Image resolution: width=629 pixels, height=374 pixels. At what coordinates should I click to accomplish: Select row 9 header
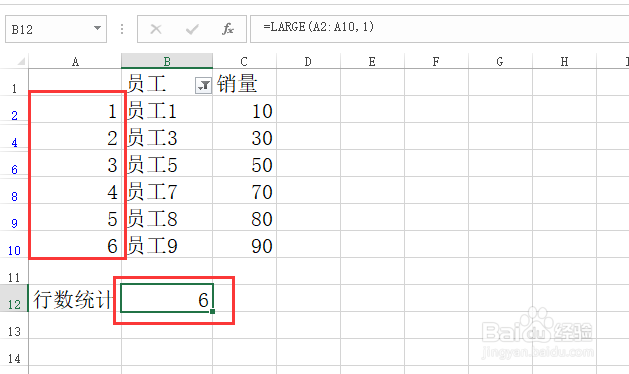(x=14, y=217)
